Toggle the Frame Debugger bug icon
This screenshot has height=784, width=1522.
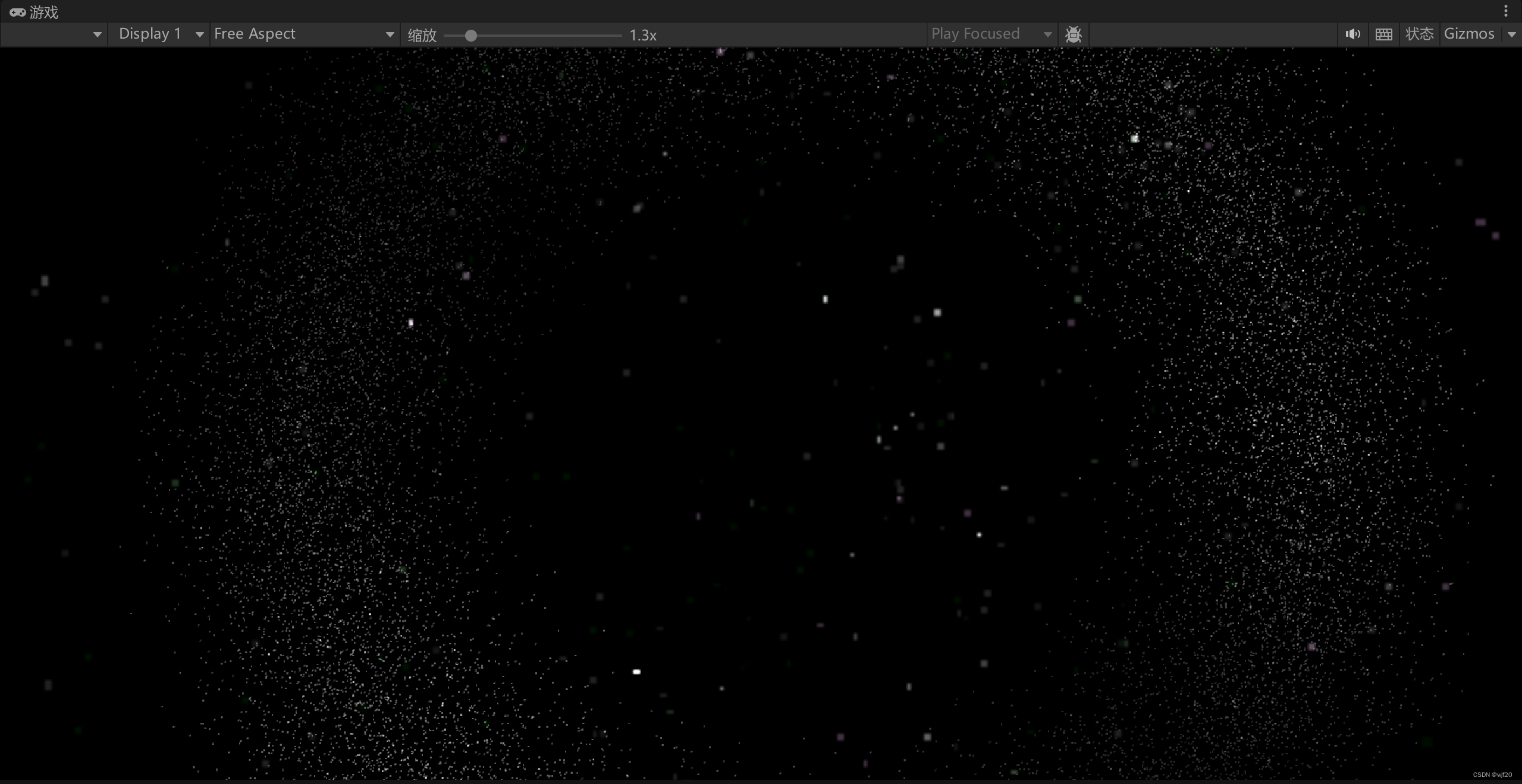(1073, 34)
